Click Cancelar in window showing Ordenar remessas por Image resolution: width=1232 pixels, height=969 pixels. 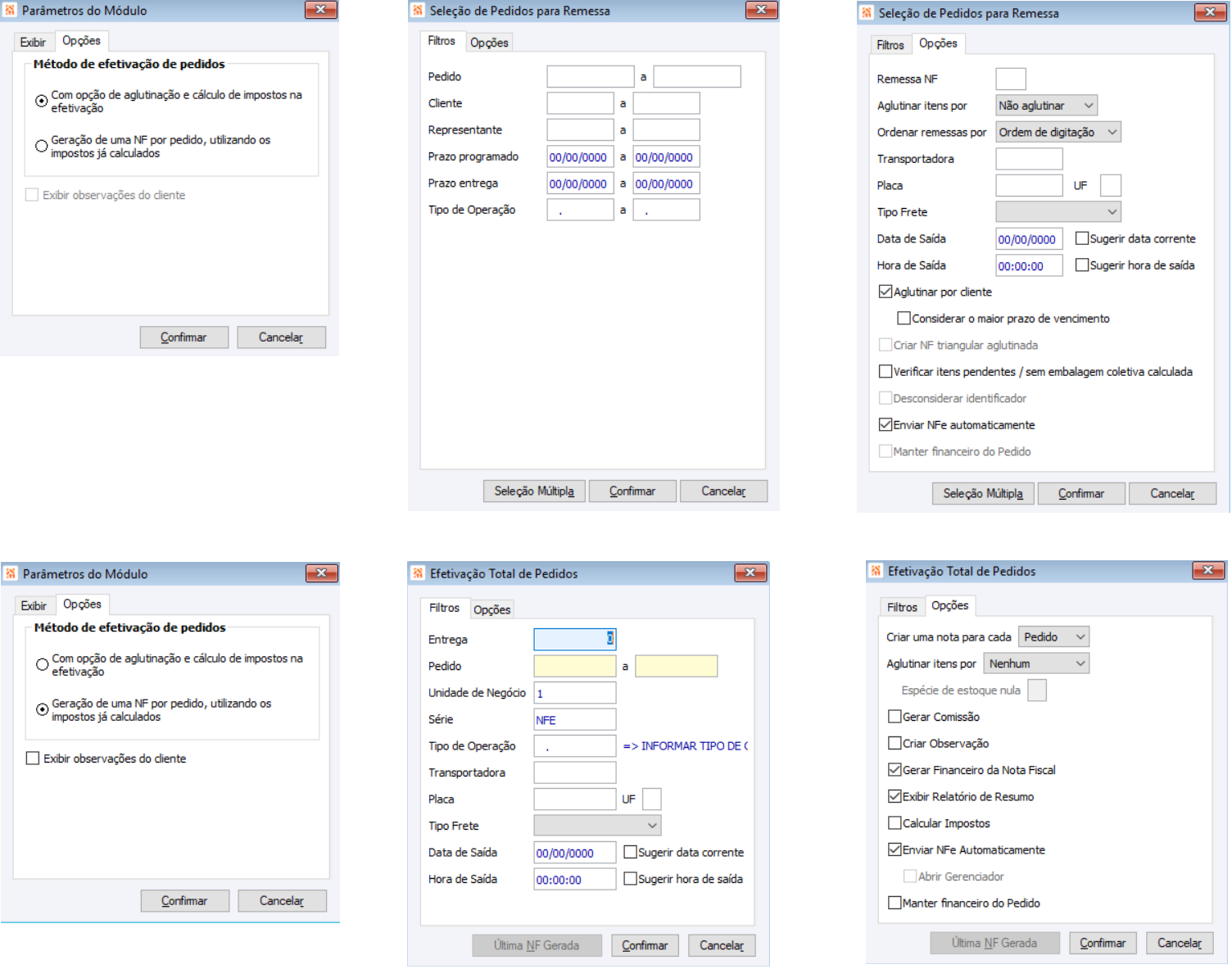[1172, 494]
